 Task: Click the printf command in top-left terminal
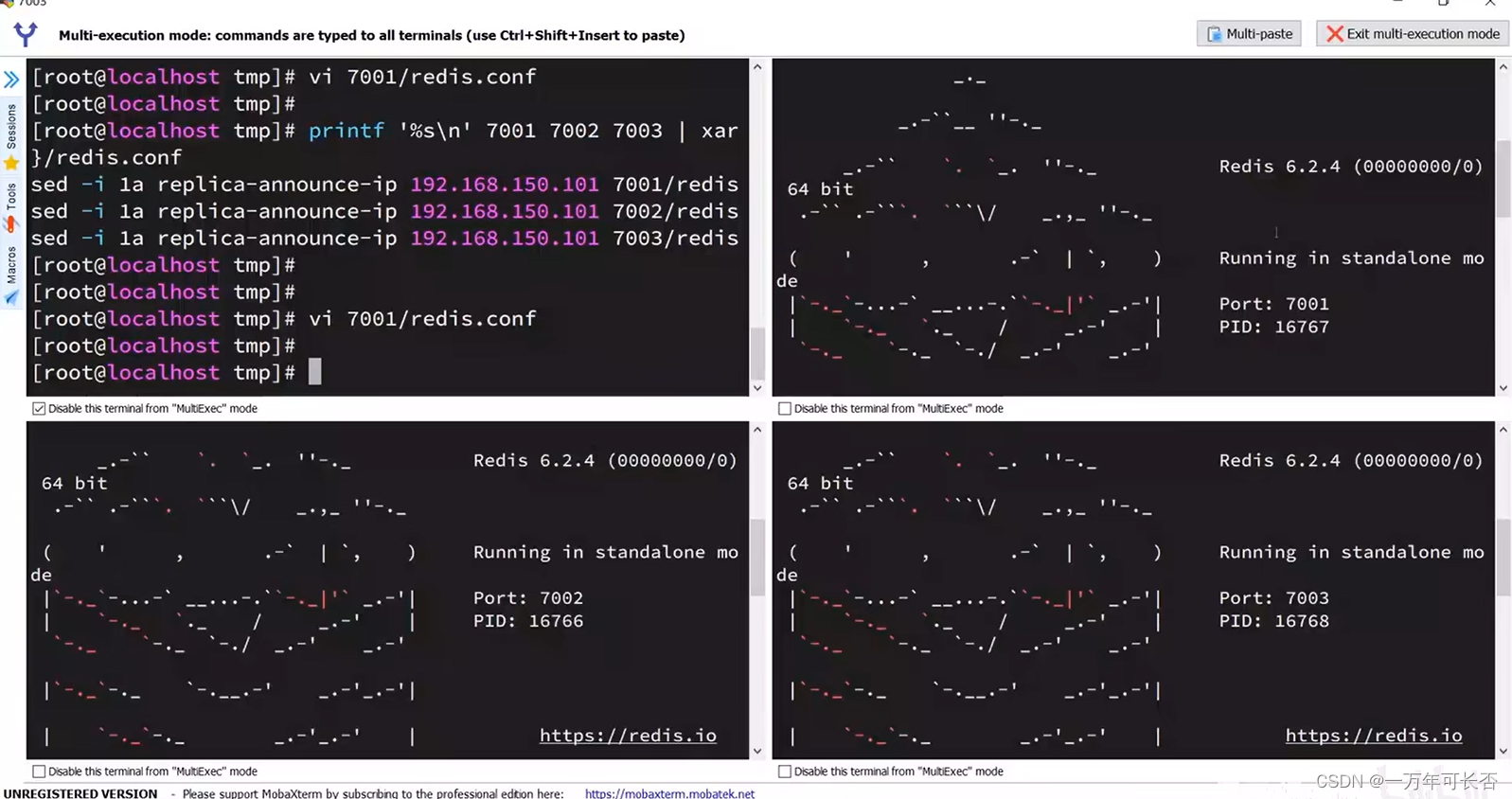click(x=347, y=131)
